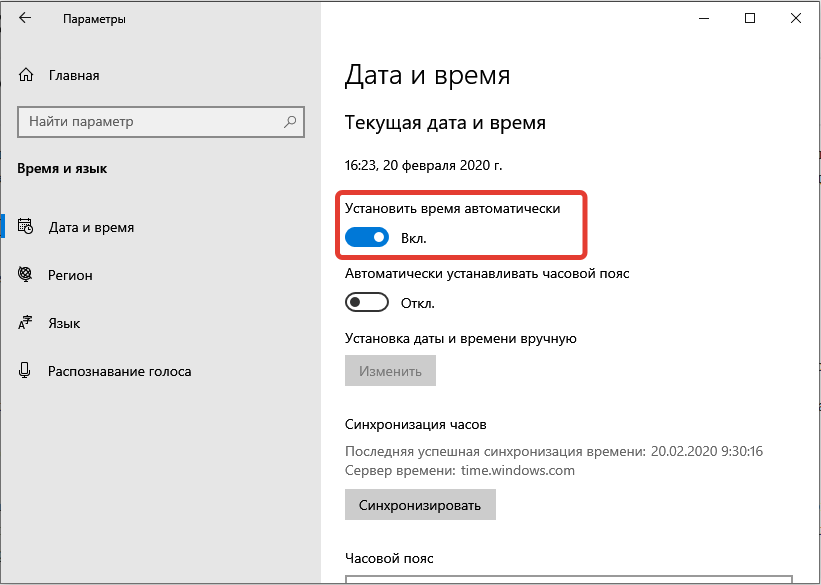The height and width of the screenshot is (585, 821).
Task: Go back with the arrow icon
Action: 25,18
